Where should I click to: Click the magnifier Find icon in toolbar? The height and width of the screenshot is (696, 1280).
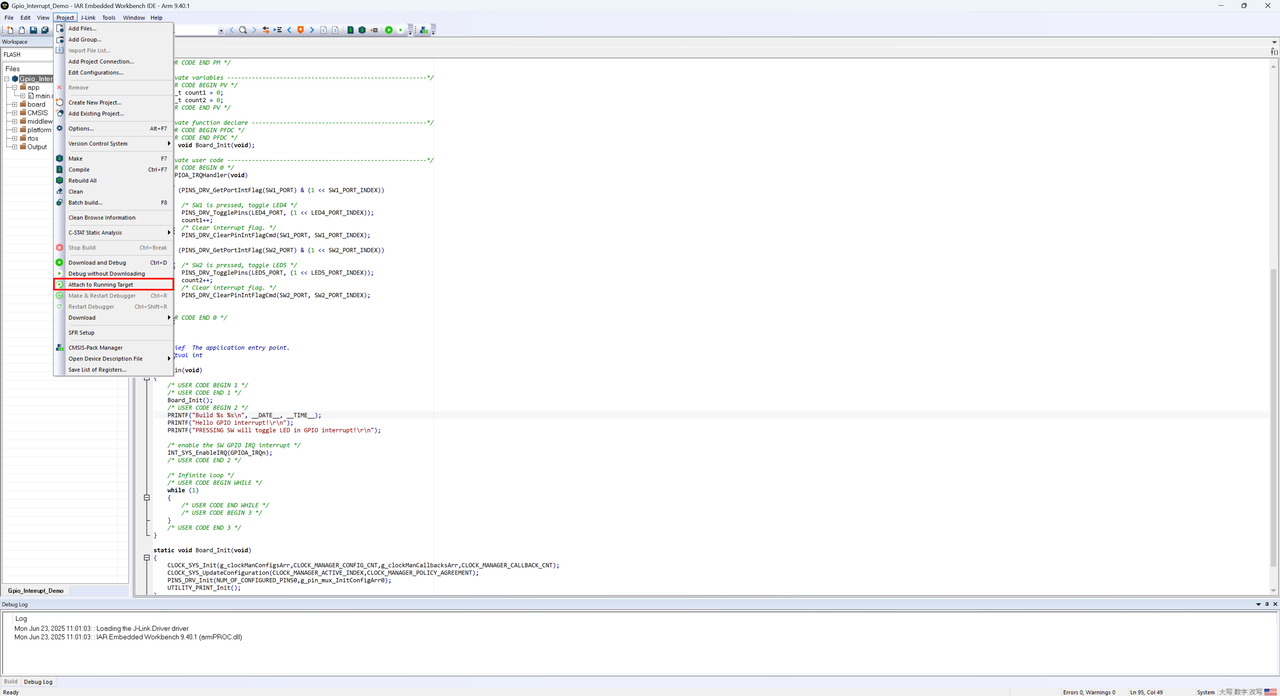coord(243,30)
